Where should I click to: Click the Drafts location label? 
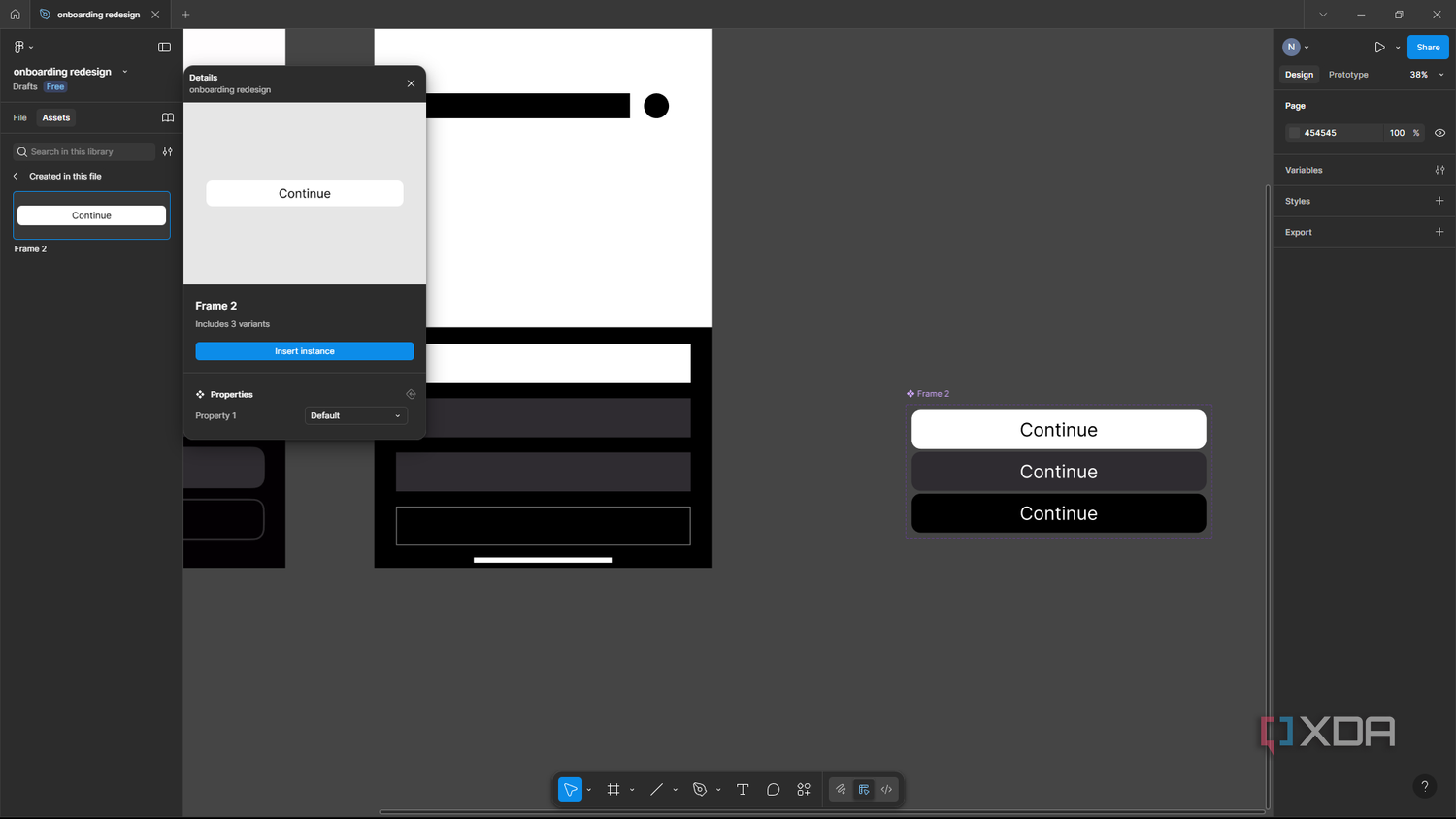[25, 87]
